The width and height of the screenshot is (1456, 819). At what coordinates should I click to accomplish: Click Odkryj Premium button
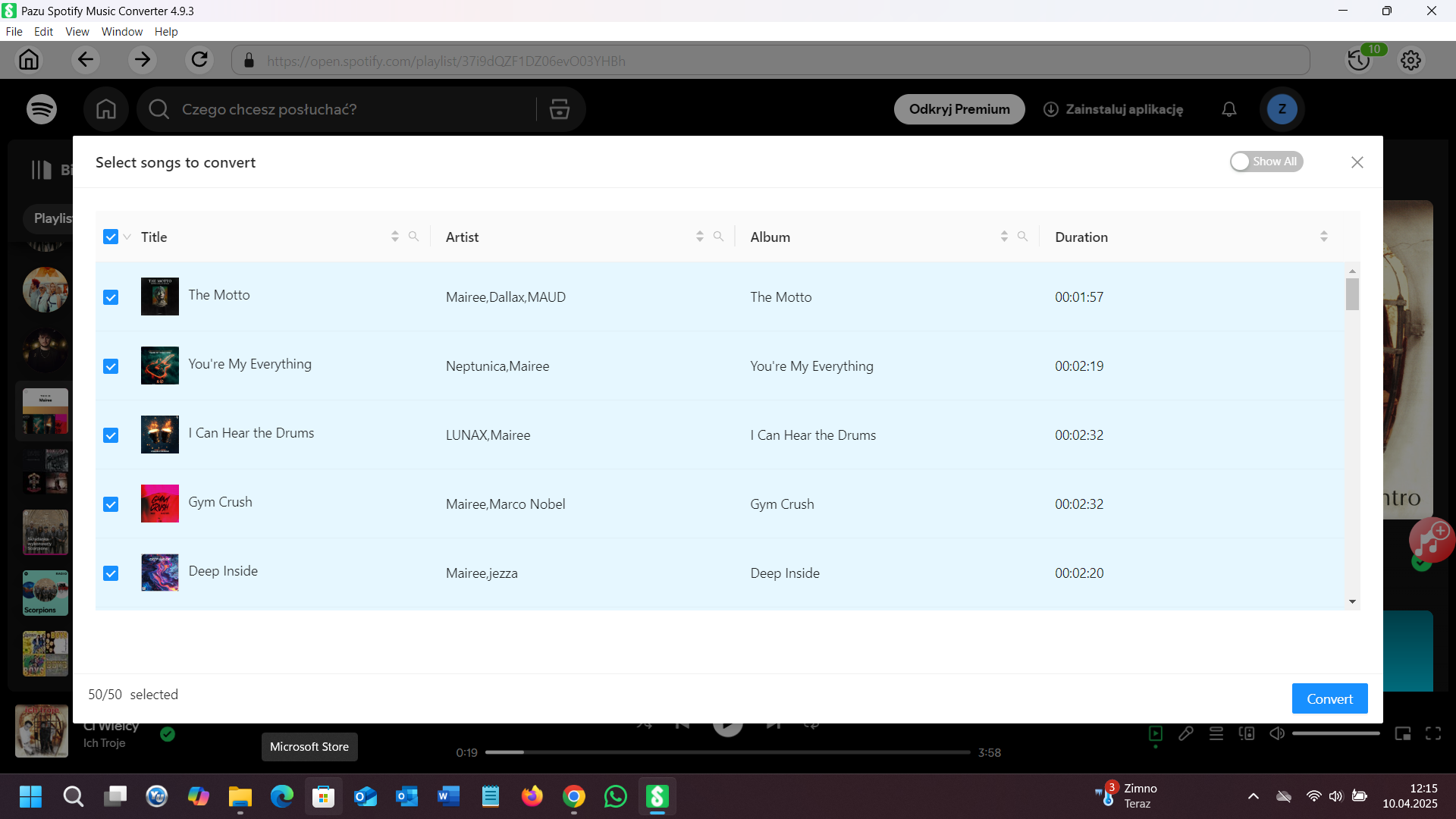(x=959, y=109)
